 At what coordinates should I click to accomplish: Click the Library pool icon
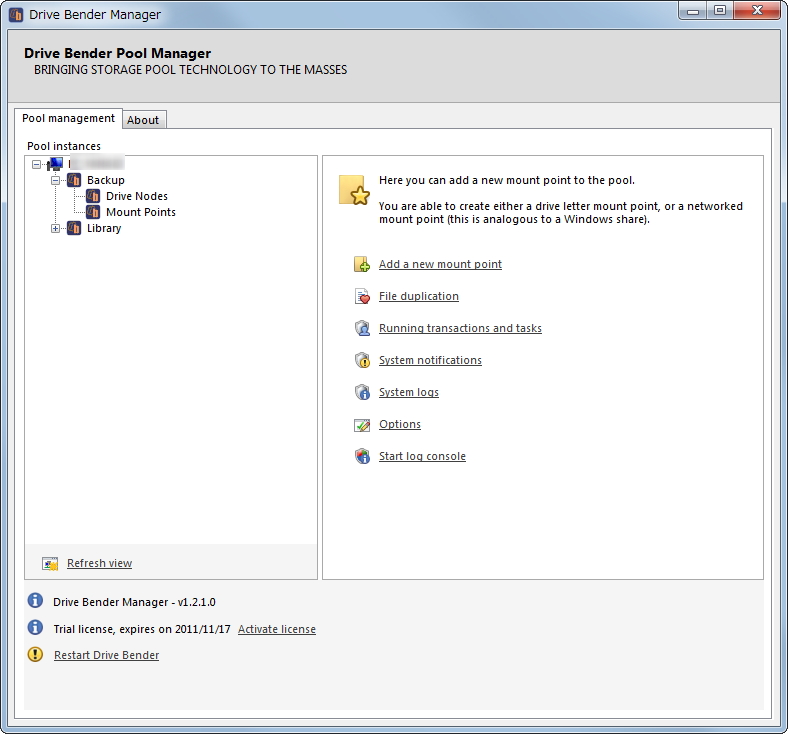[74, 228]
